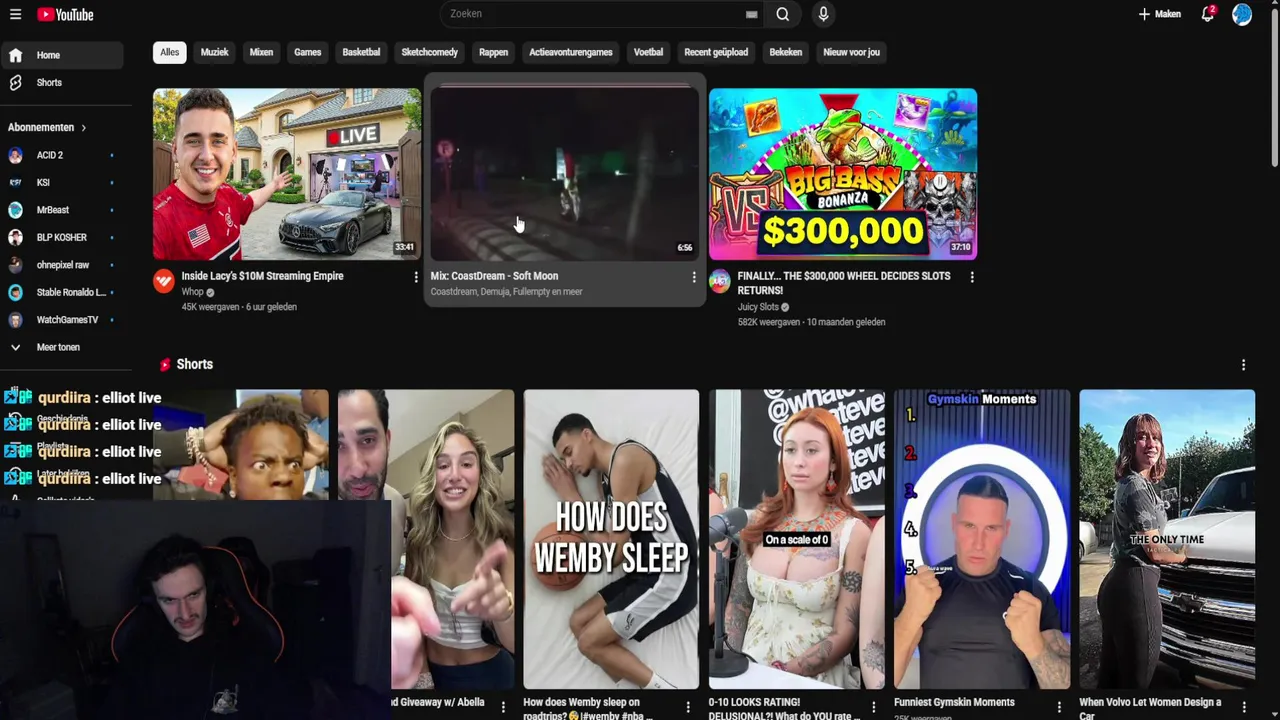Click Inside Lacy's $10M Streaming Empire title
The height and width of the screenshot is (720, 1280).
point(262,276)
